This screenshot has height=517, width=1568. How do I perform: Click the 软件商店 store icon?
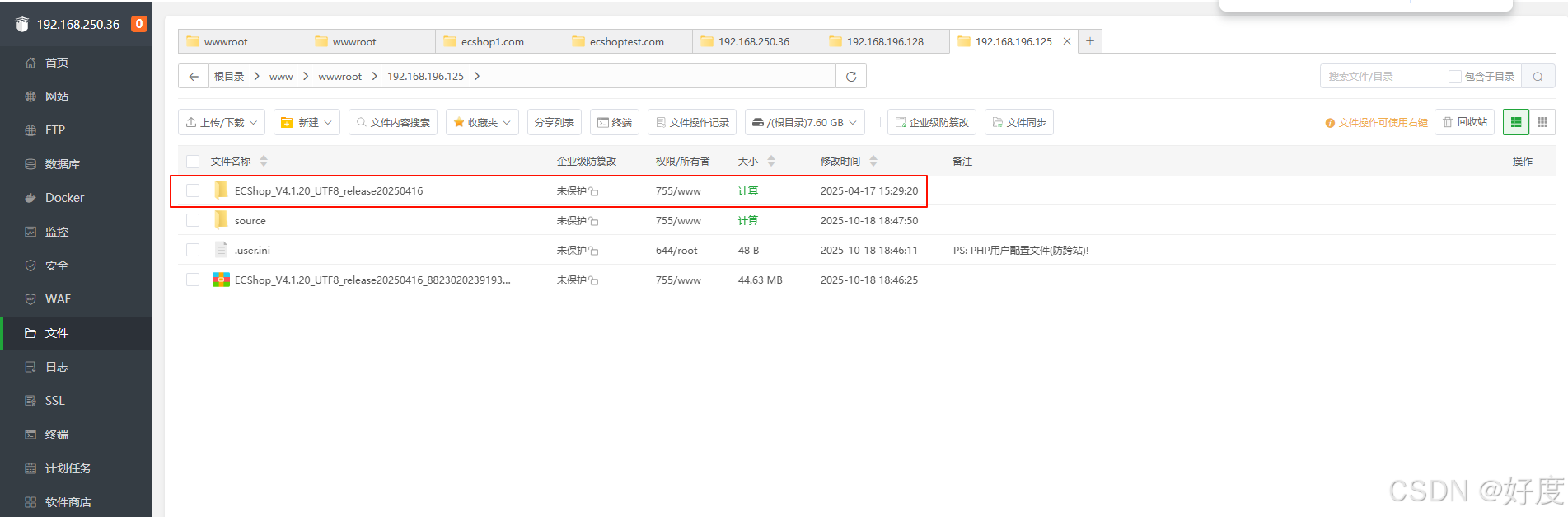30,502
